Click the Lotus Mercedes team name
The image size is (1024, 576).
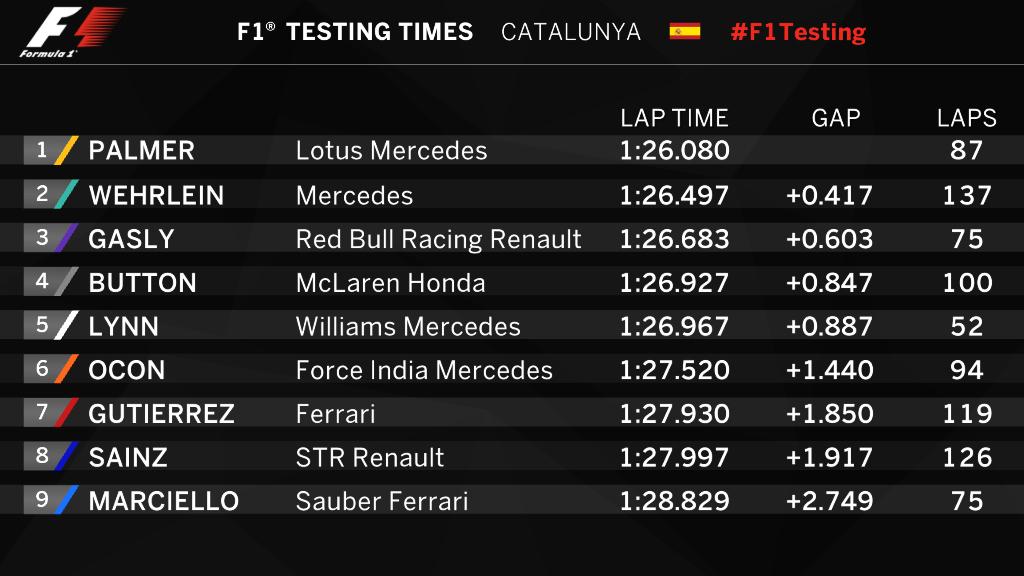[391, 151]
